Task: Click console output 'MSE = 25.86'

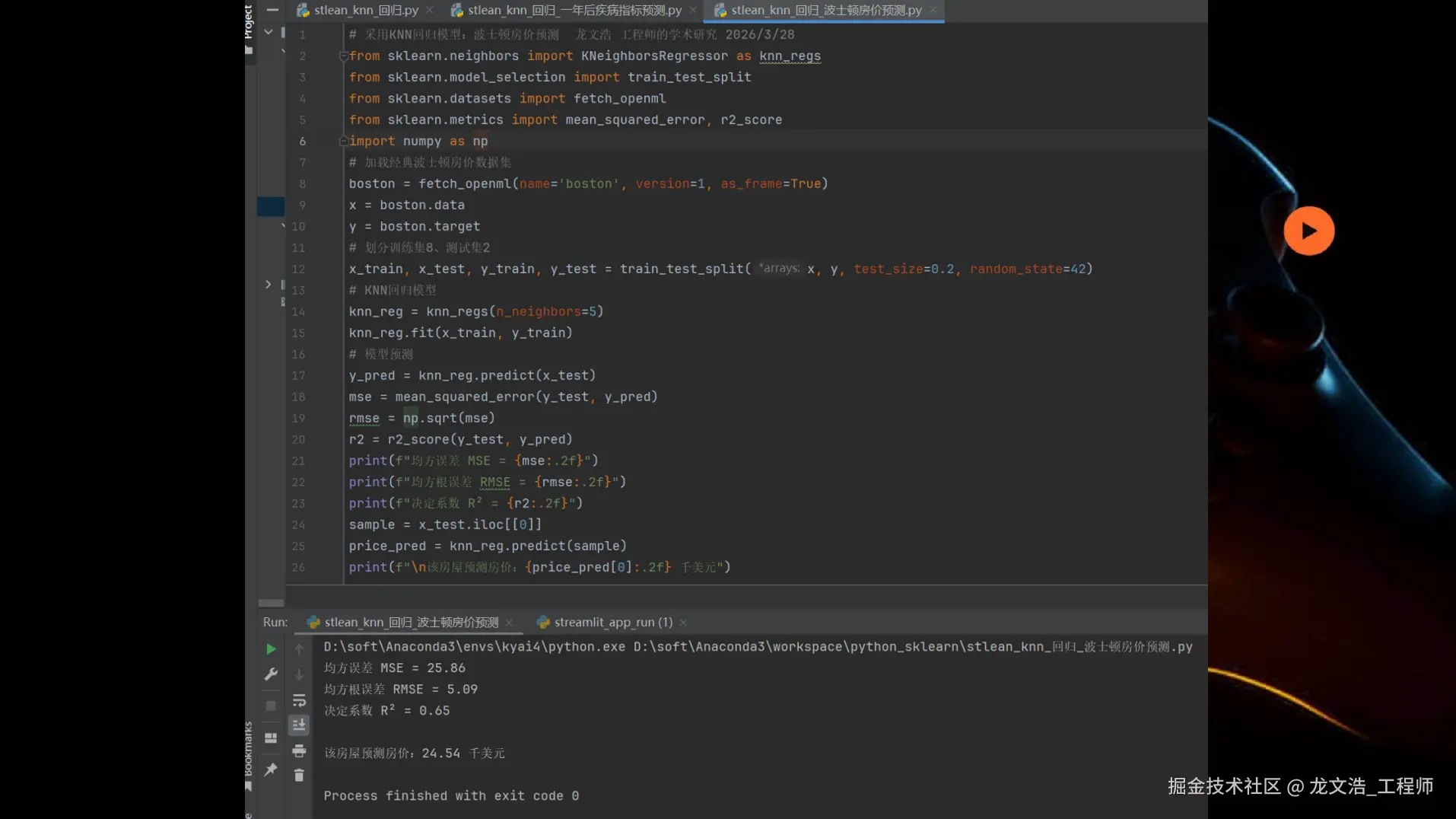Action: coord(423,668)
